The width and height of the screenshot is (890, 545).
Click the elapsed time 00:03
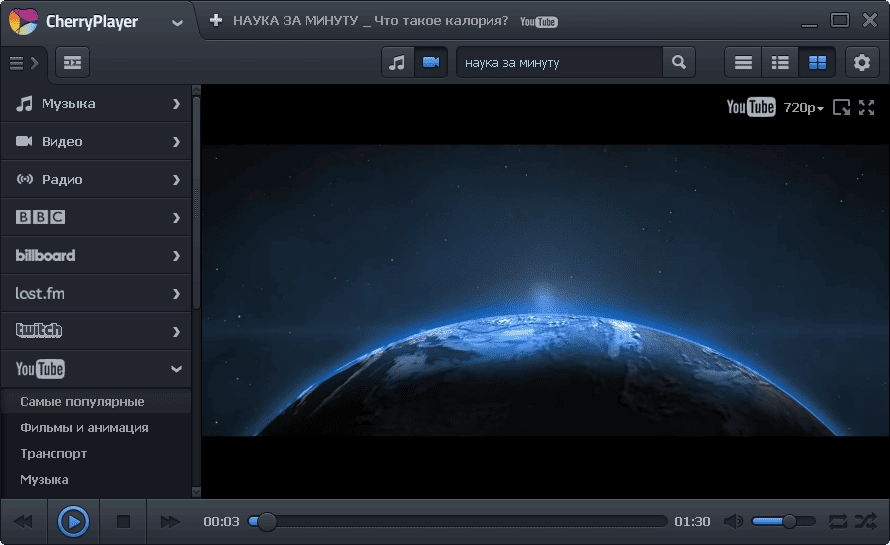click(221, 522)
